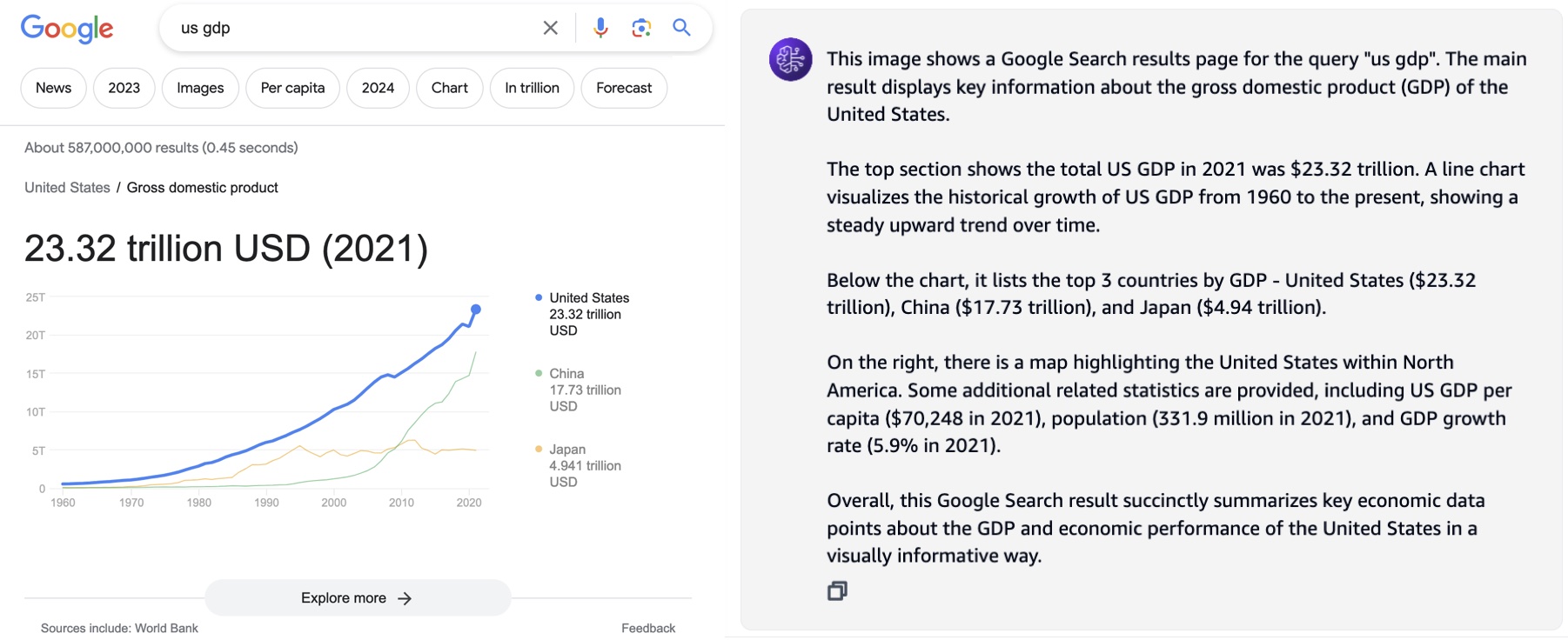Select the In trillion filter chip
Screen dimensions: 1568x640
click(532, 88)
